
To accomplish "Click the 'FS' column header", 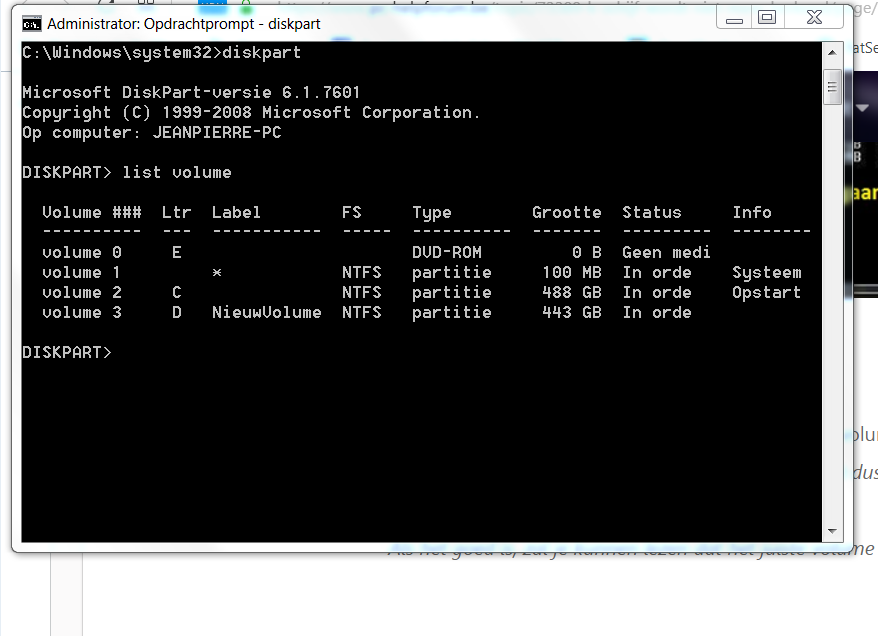I will (x=352, y=213).
